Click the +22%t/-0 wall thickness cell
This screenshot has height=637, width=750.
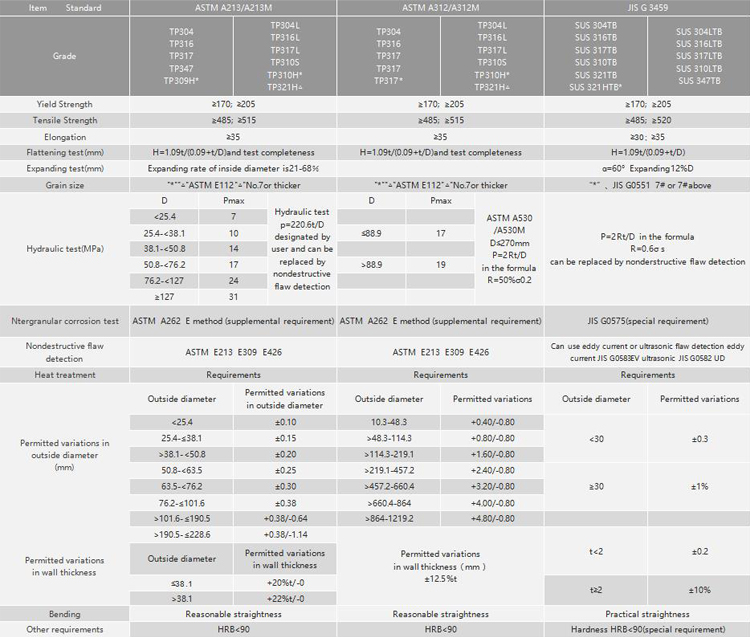point(285,599)
